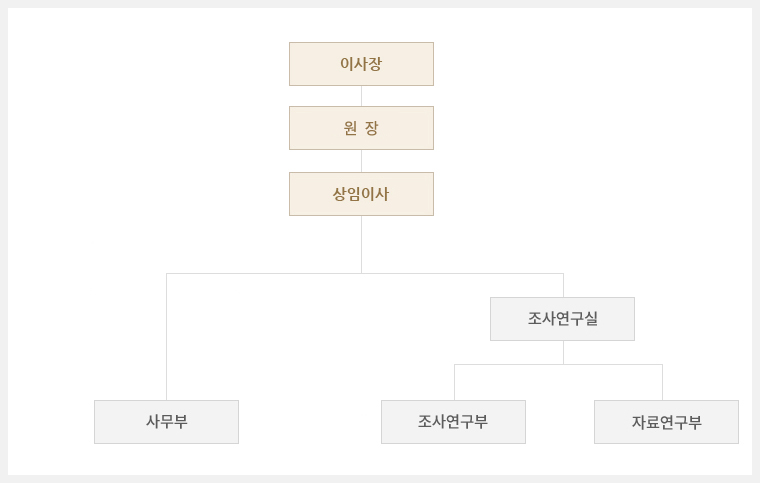Click vertical connector directly below 상임이사 box
This screenshot has width=760, height=483.
pyautogui.click(x=361, y=244)
